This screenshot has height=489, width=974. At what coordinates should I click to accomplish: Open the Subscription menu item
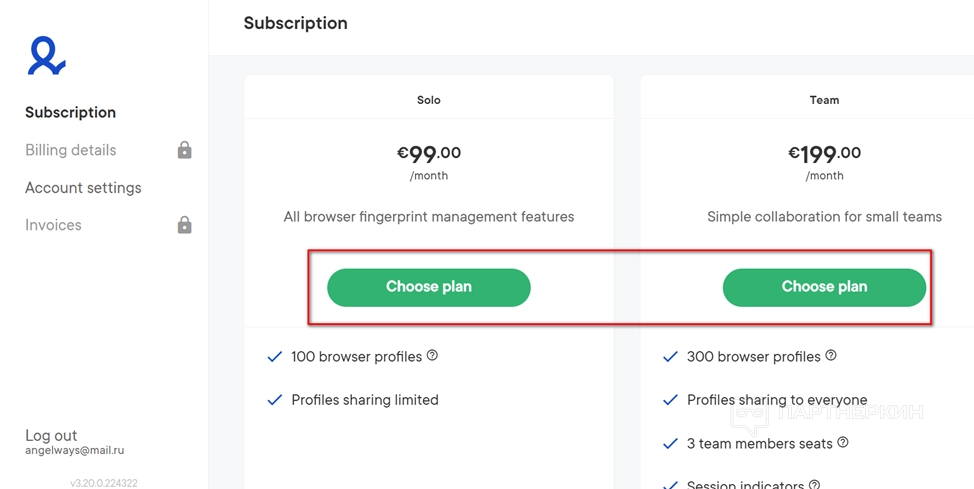[x=70, y=113]
